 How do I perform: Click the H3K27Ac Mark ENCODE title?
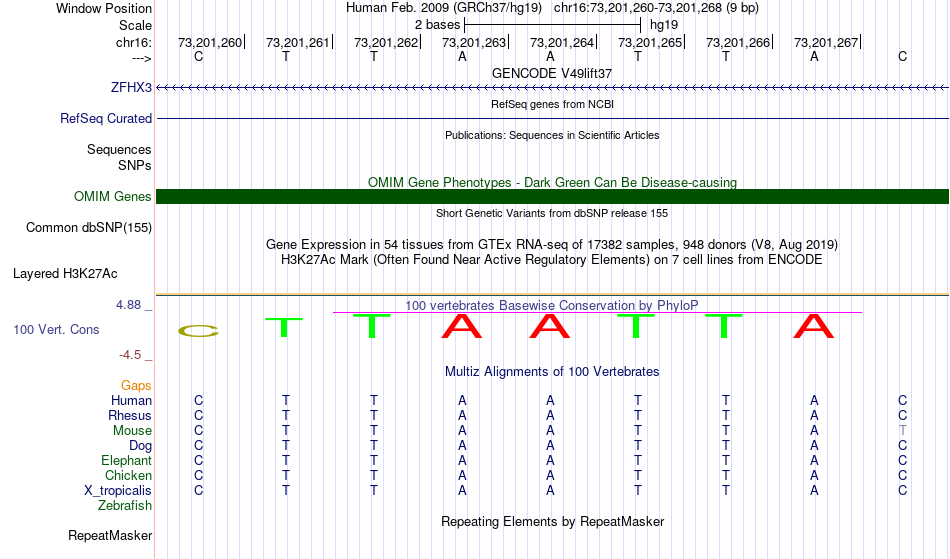[552, 260]
